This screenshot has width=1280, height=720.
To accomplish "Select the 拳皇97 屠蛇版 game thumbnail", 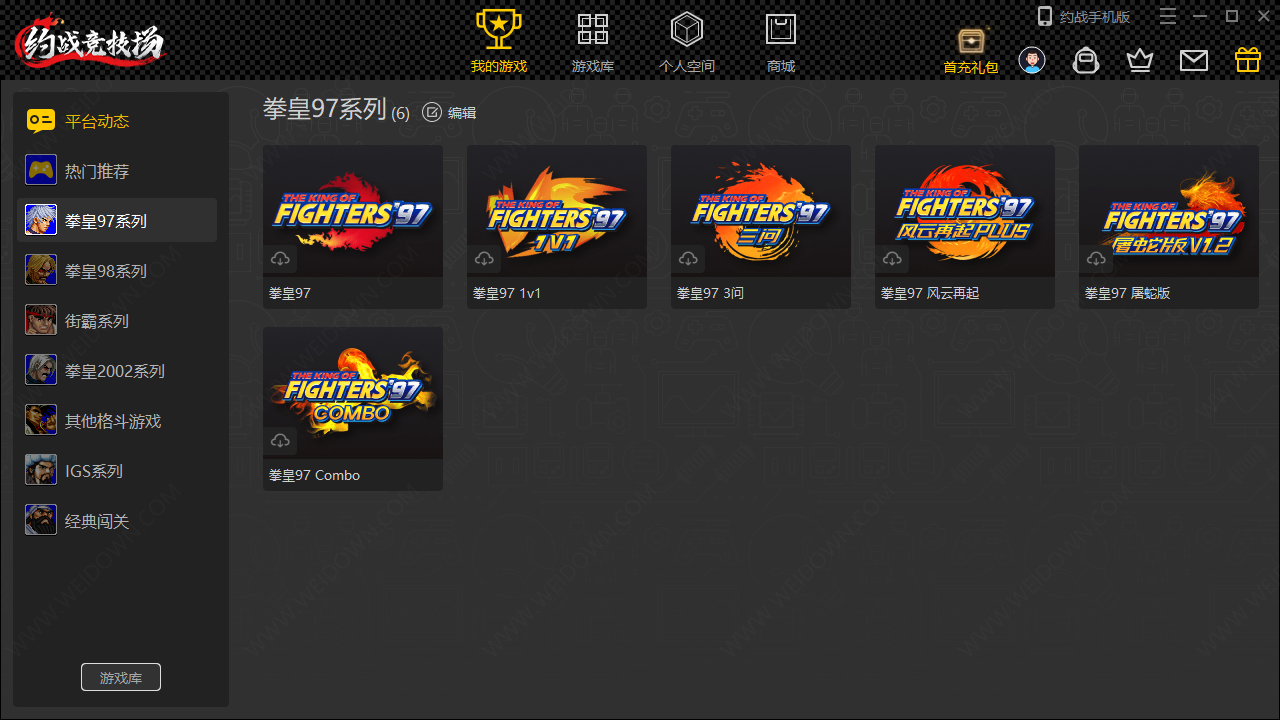I will click(1168, 212).
